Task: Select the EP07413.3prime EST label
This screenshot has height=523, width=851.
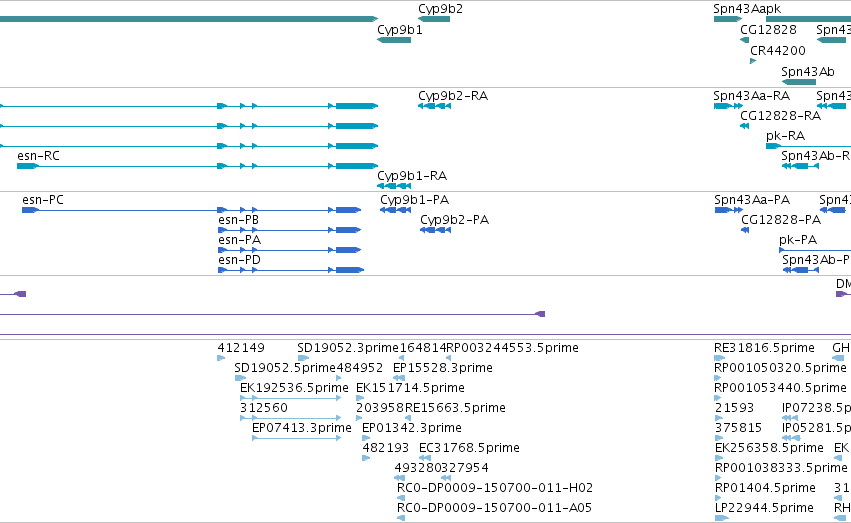Action: coord(302,428)
